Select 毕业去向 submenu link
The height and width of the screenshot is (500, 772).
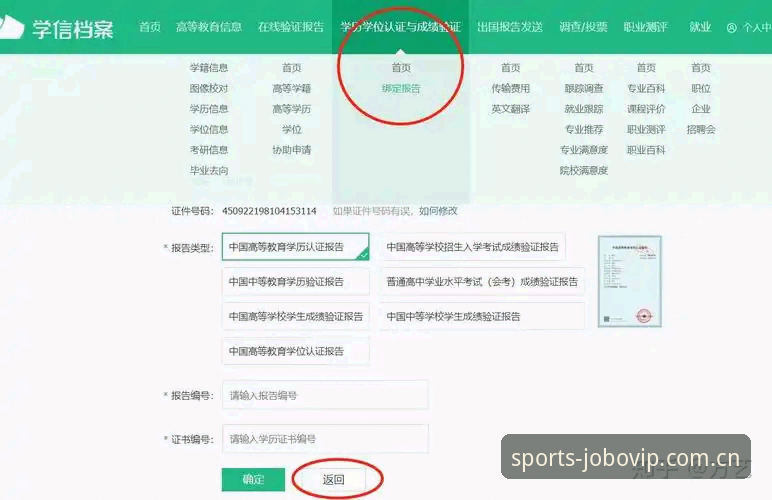(209, 170)
